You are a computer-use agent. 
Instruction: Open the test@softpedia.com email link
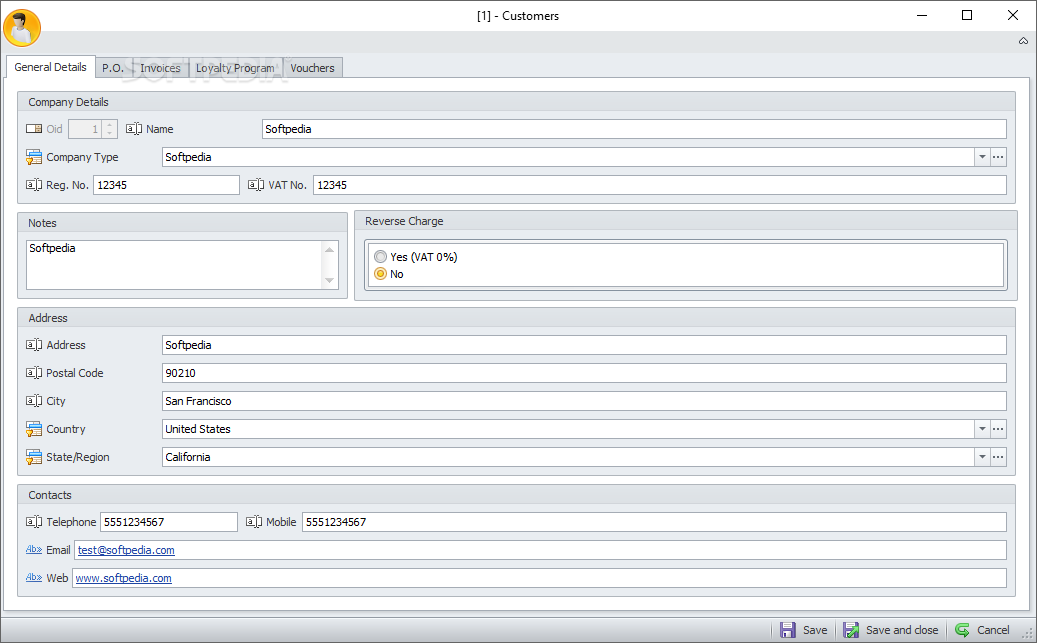tap(126, 550)
